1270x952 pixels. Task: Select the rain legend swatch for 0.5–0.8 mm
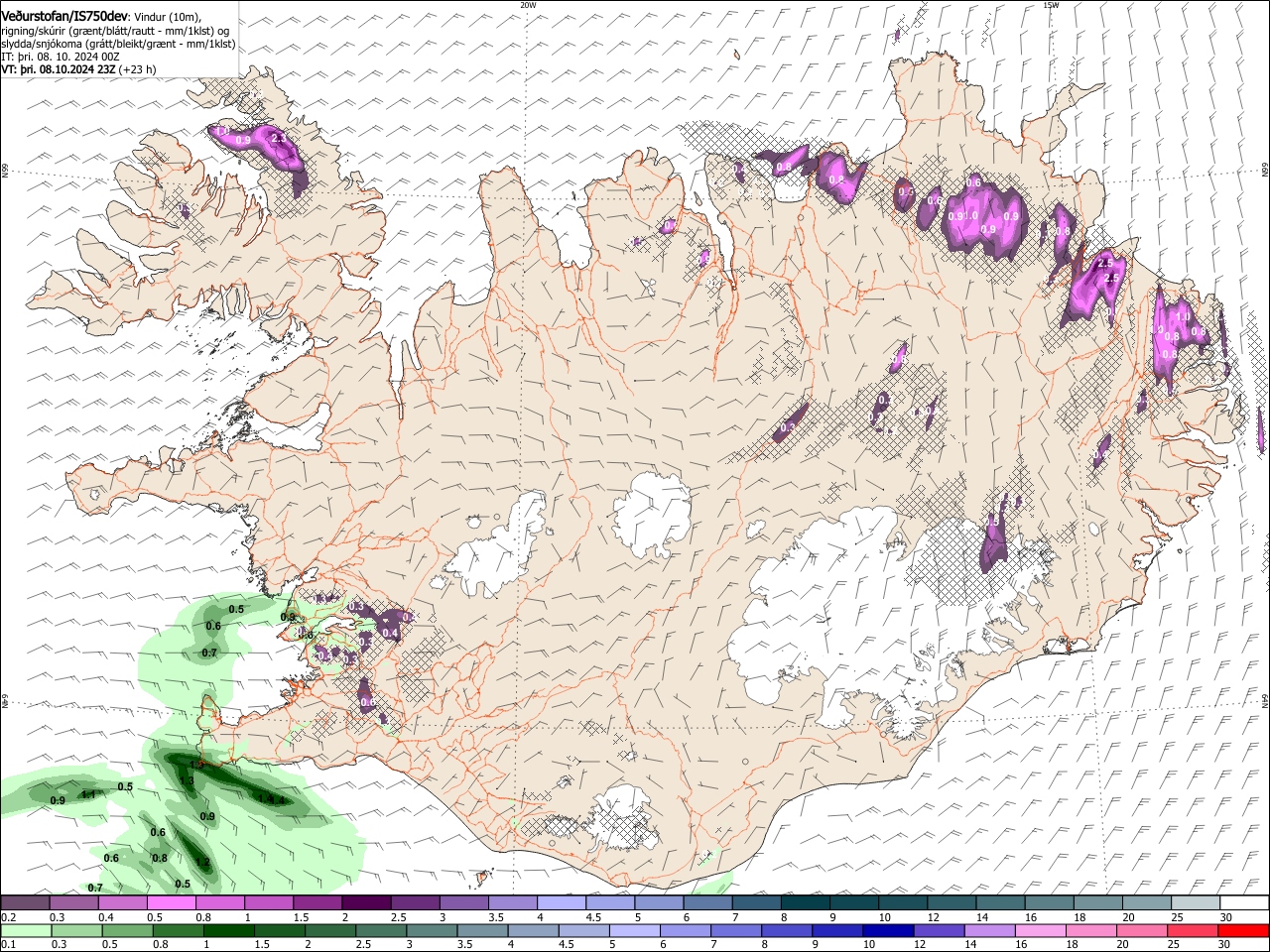coord(127,930)
